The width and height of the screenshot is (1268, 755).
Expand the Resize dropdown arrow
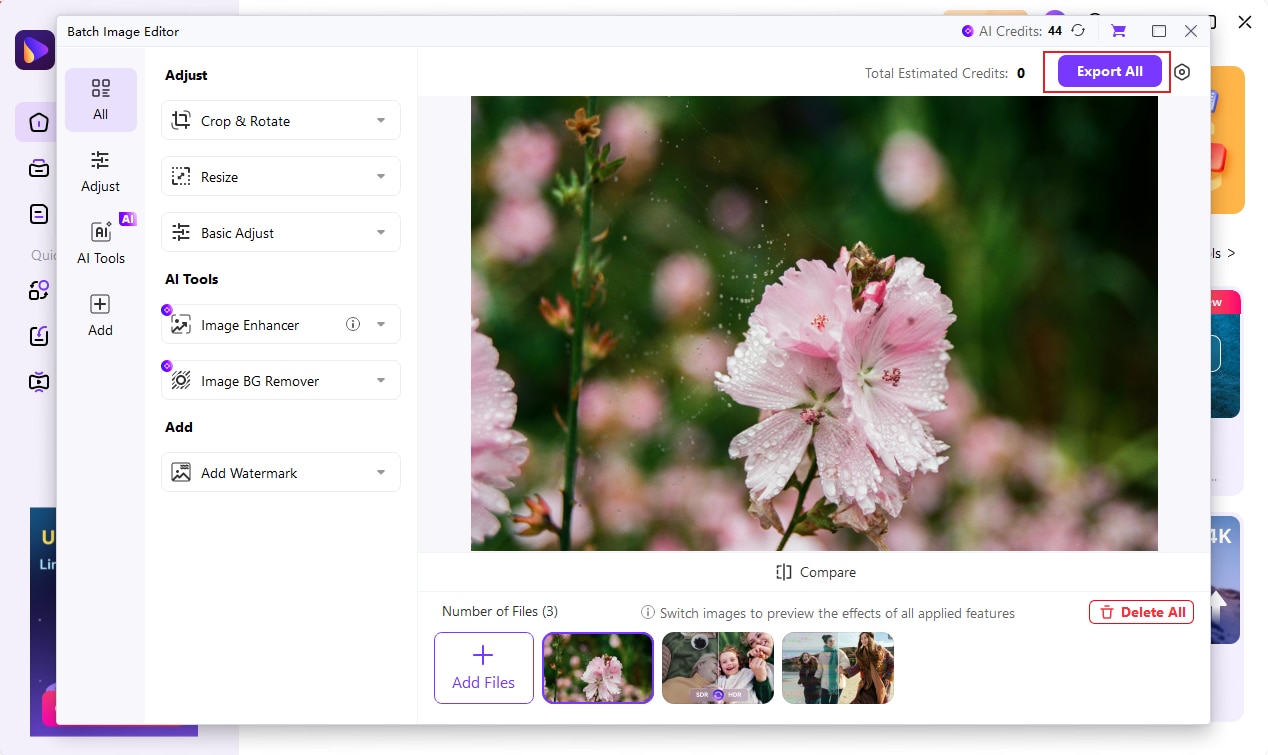pos(381,176)
